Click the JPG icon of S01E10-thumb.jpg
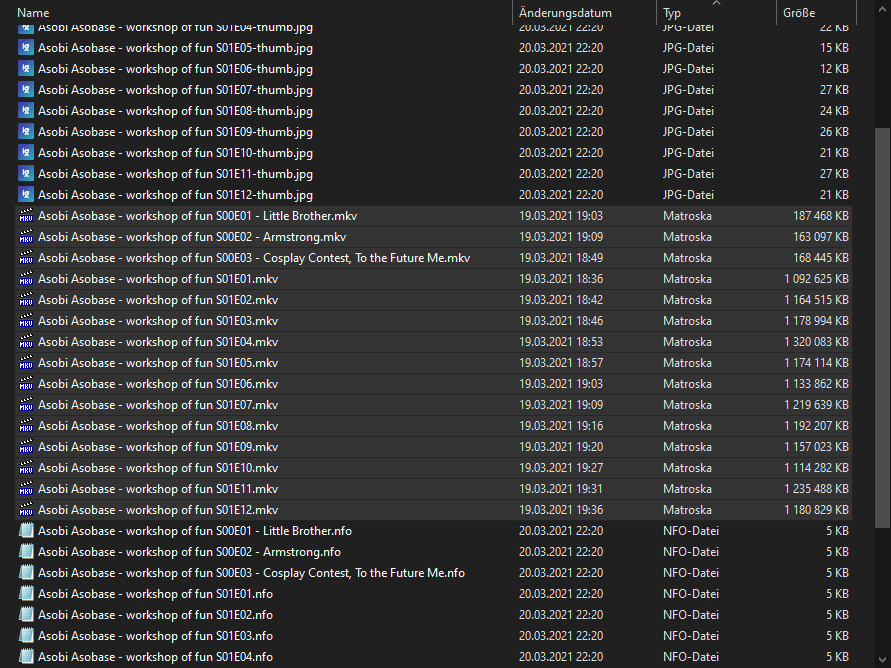This screenshot has width=891, height=668. point(26,153)
